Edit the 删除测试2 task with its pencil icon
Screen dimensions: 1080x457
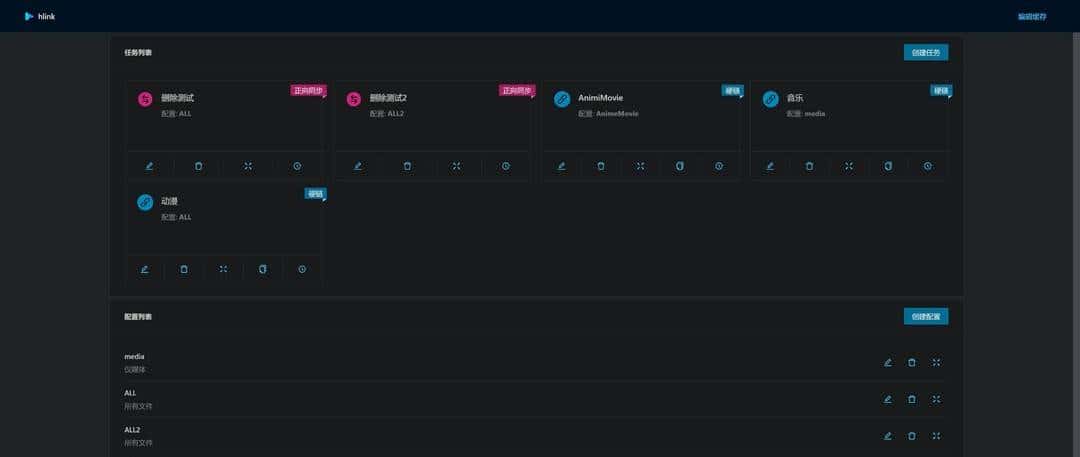(x=357, y=166)
